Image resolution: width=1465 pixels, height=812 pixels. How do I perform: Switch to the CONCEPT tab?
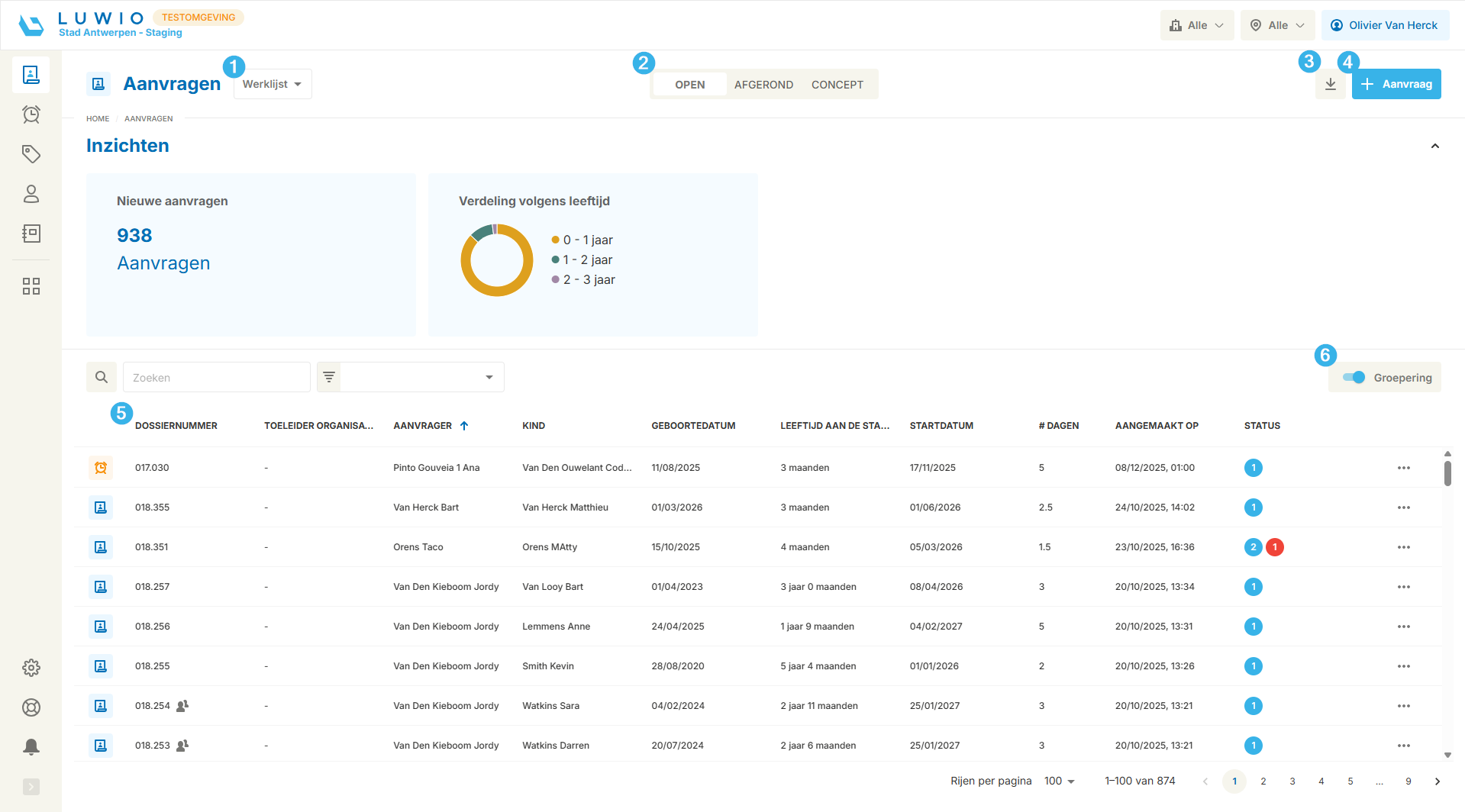837,85
